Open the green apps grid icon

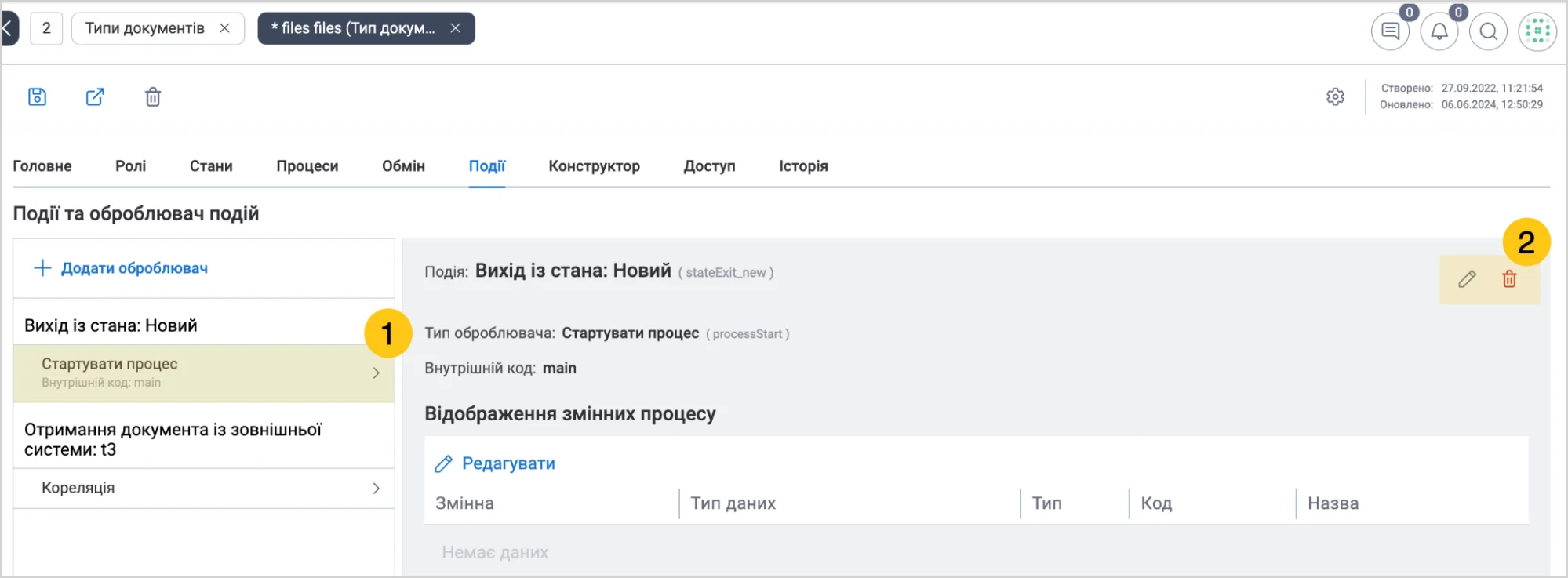(x=1537, y=31)
